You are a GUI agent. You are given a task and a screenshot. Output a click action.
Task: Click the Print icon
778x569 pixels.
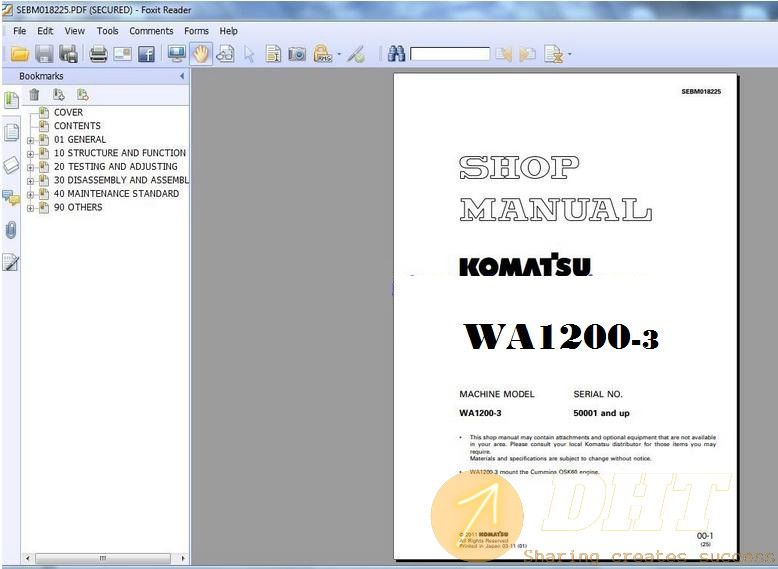98,54
